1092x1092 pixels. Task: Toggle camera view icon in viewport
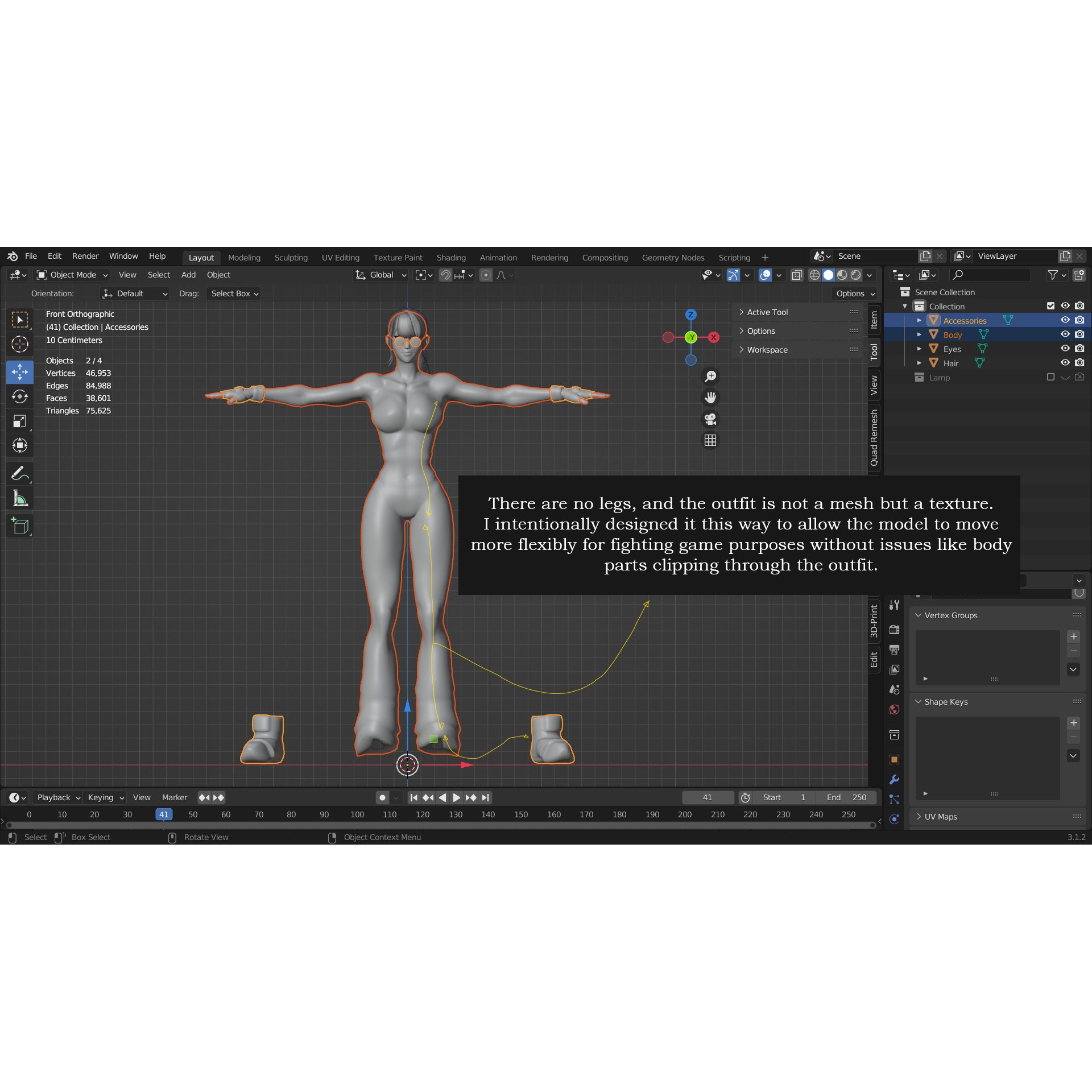pos(710,419)
